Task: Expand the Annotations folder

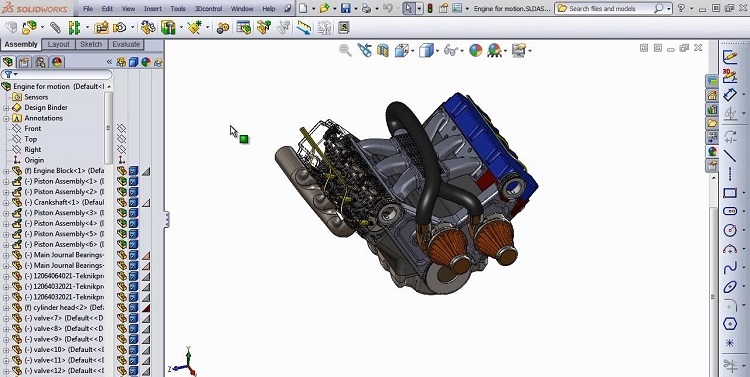Action: pos(6,118)
